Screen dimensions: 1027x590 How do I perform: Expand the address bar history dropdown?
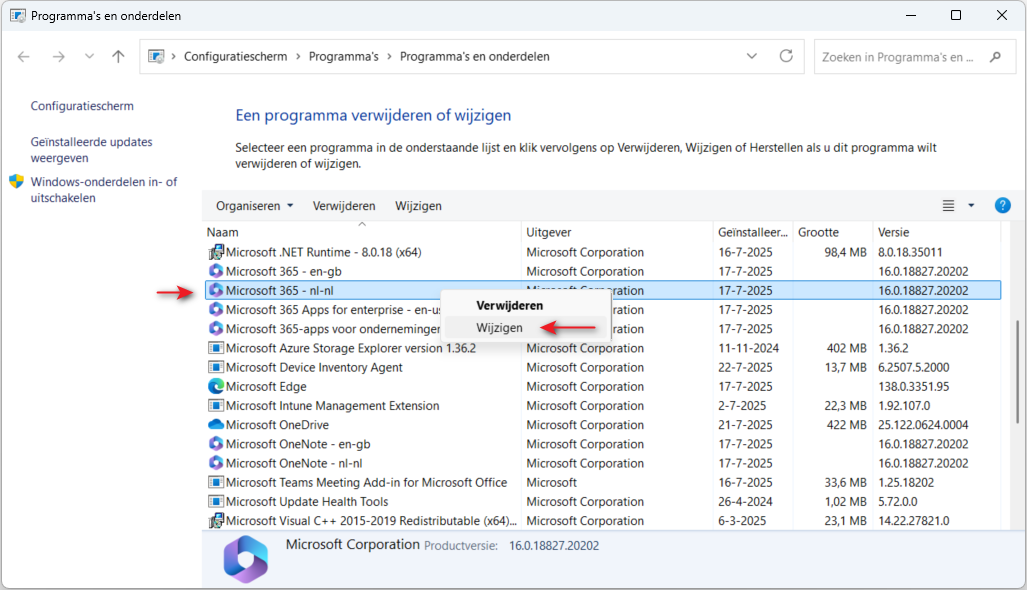coord(752,56)
